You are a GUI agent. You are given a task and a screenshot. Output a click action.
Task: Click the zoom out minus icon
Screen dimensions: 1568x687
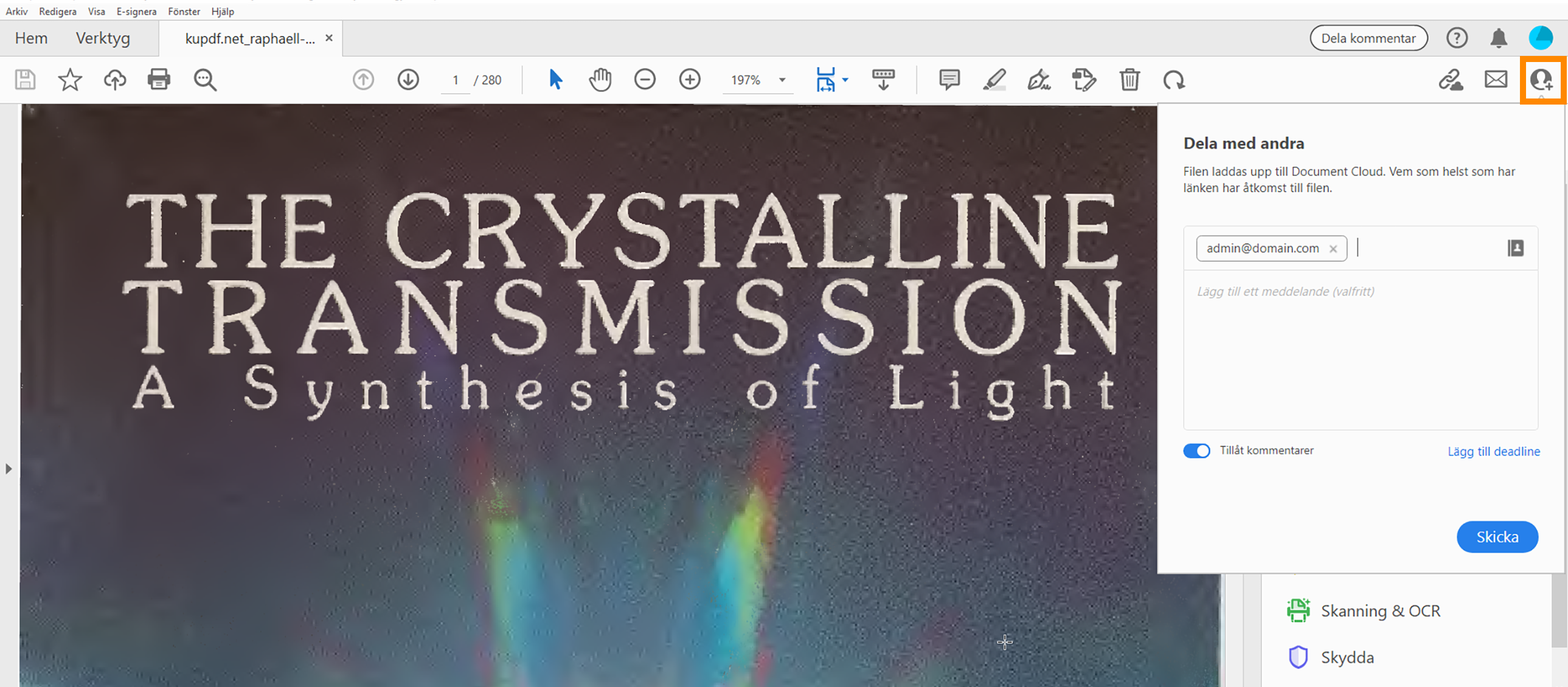(x=645, y=80)
